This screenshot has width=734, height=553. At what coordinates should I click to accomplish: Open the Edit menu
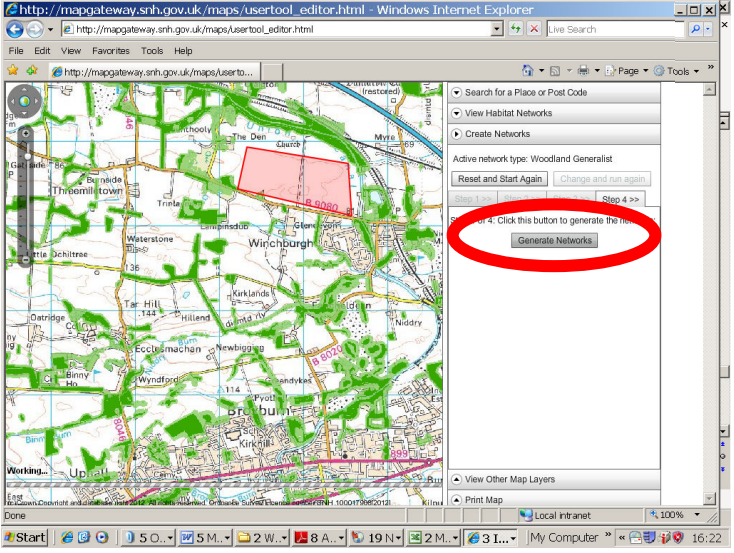pyautogui.click(x=42, y=51)
